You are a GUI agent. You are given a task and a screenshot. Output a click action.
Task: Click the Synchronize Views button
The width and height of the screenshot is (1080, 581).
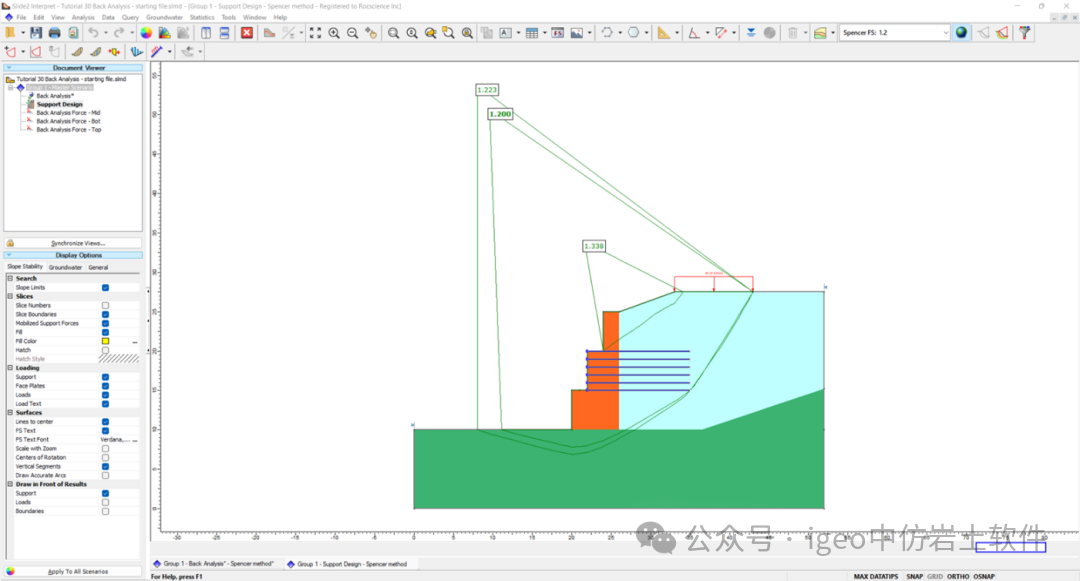point(78,243)
